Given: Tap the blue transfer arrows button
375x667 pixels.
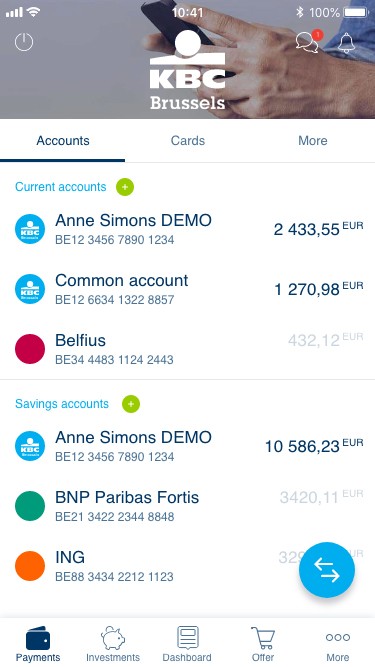Looking at the screenshot, I should [x=327, y=570].
